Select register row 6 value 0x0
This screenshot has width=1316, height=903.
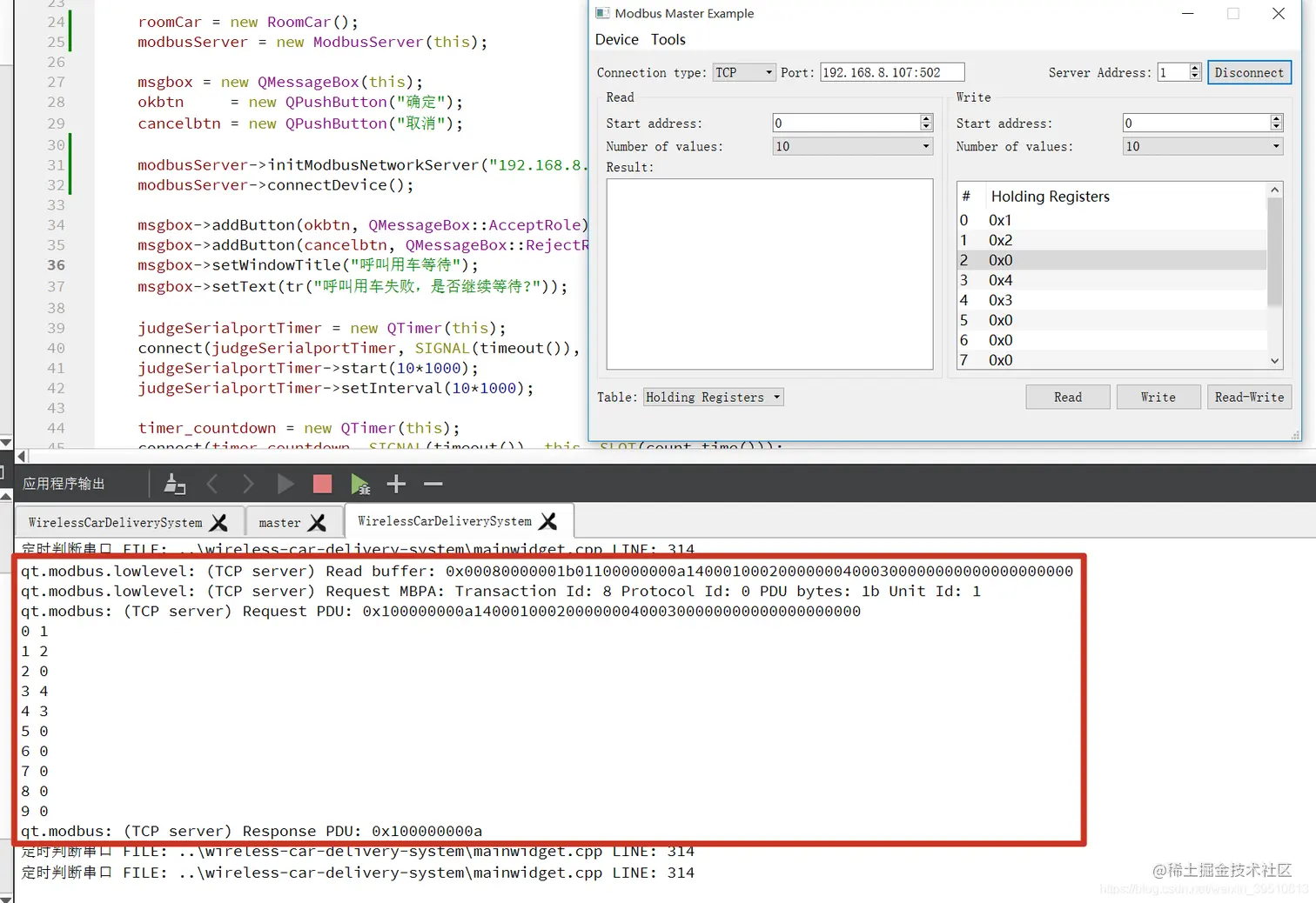[1111, 340]
